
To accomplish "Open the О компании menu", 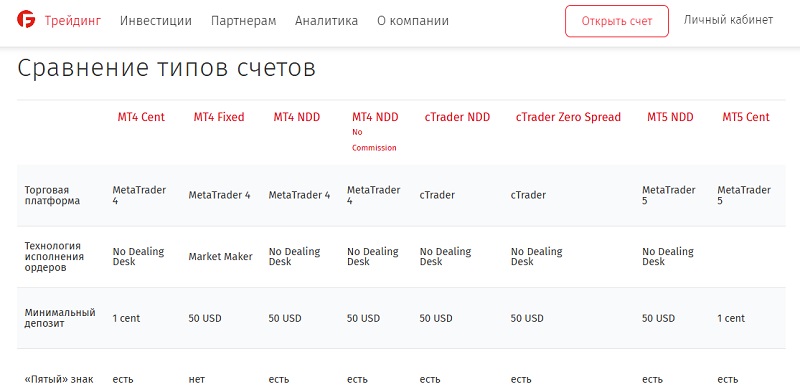I will 413,21.
